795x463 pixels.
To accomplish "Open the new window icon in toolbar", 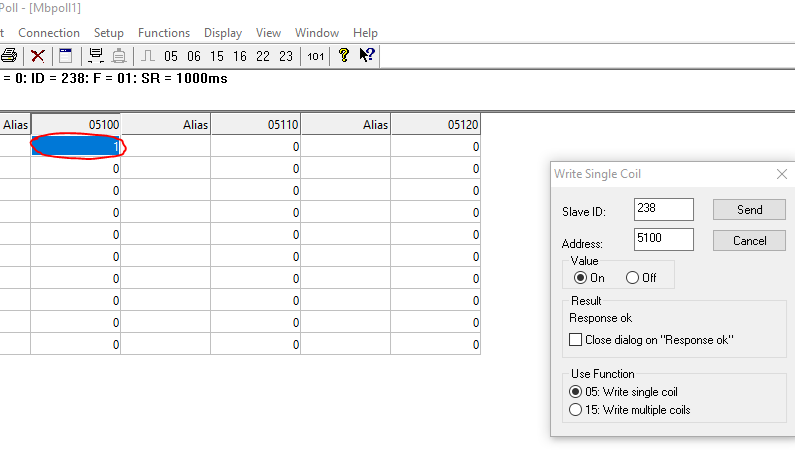I will point(65,55).
